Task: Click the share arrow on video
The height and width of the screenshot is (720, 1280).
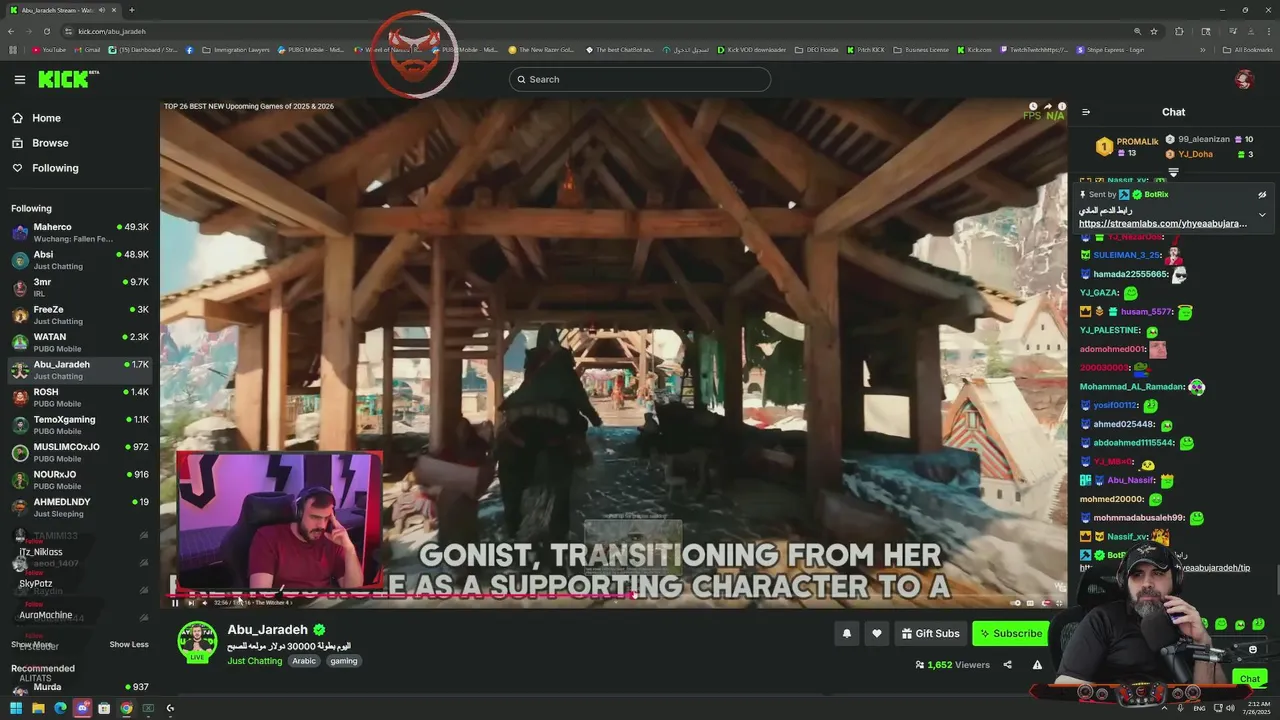Action: click(x=1047, y=106)
